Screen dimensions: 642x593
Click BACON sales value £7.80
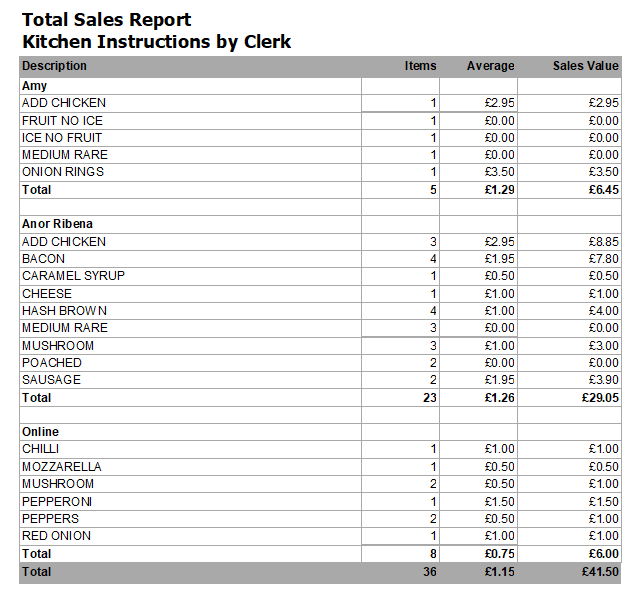coord(604,259)
